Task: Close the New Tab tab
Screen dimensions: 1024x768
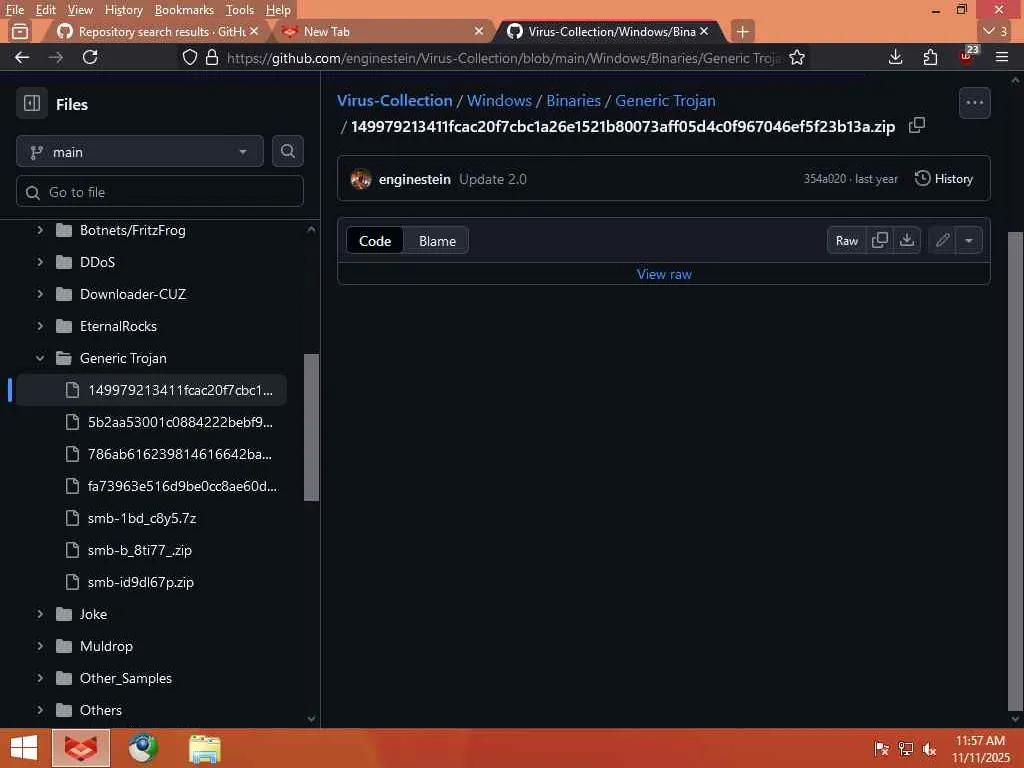Action: 479,31
